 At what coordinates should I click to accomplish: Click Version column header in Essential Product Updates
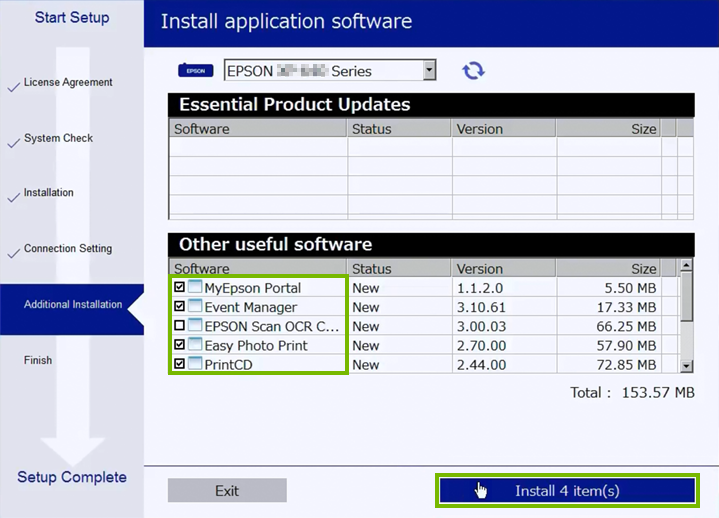point(504,128)
